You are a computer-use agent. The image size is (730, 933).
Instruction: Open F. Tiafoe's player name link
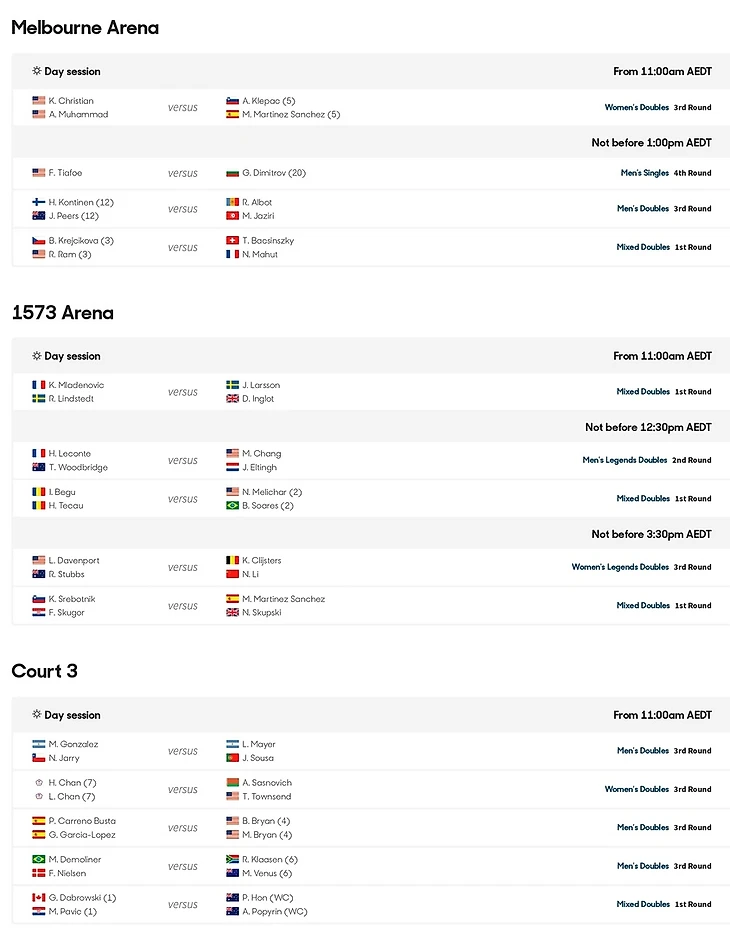point(65,173)
